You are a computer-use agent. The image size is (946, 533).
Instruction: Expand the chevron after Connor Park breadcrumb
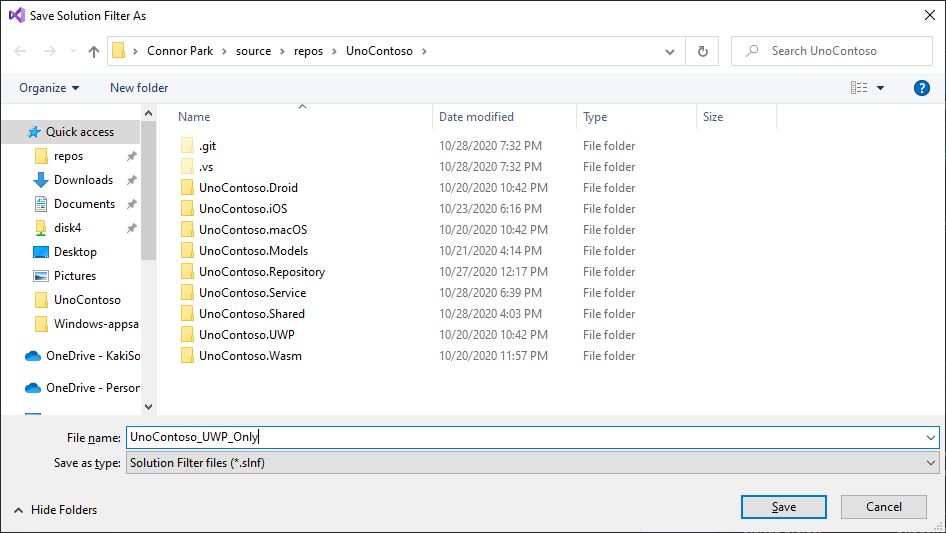[224, 51]
